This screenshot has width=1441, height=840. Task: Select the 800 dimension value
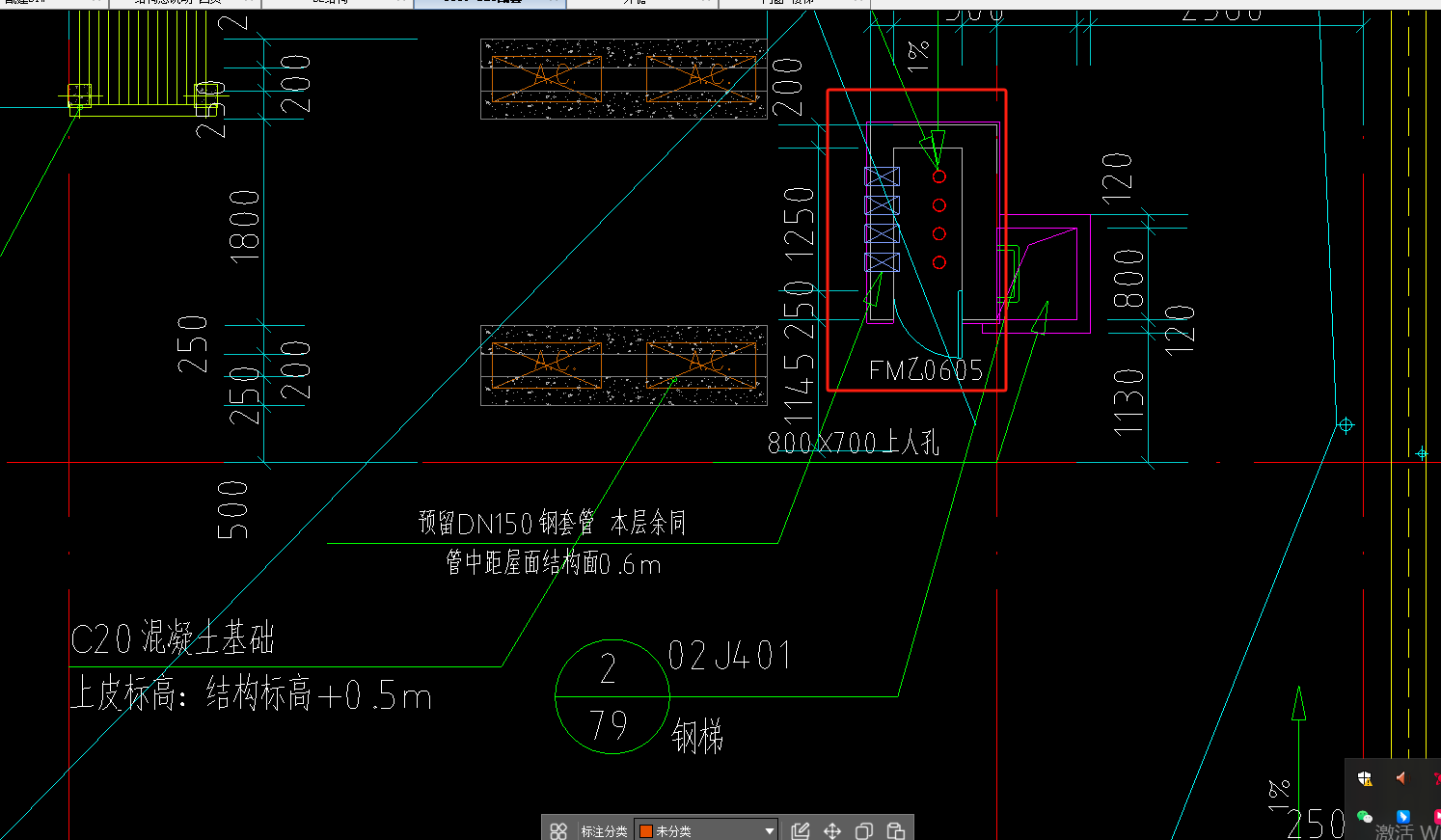point(1128,279)
